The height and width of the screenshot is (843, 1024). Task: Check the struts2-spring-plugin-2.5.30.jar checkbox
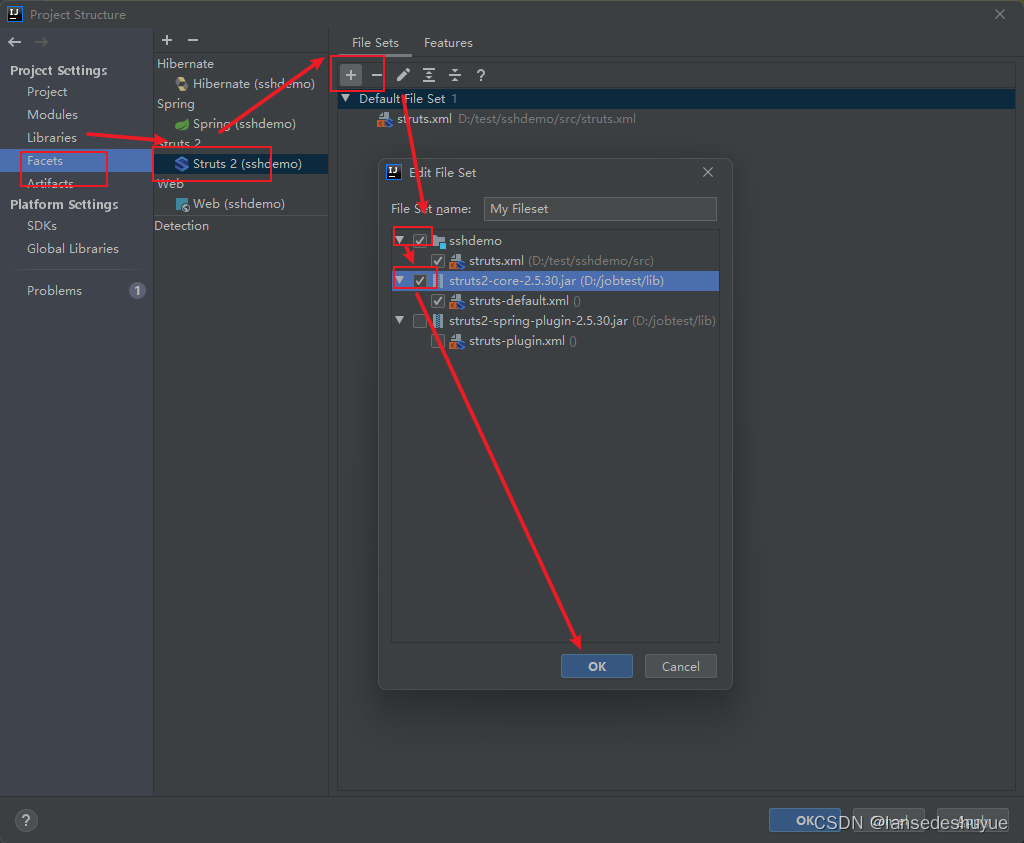420,321
